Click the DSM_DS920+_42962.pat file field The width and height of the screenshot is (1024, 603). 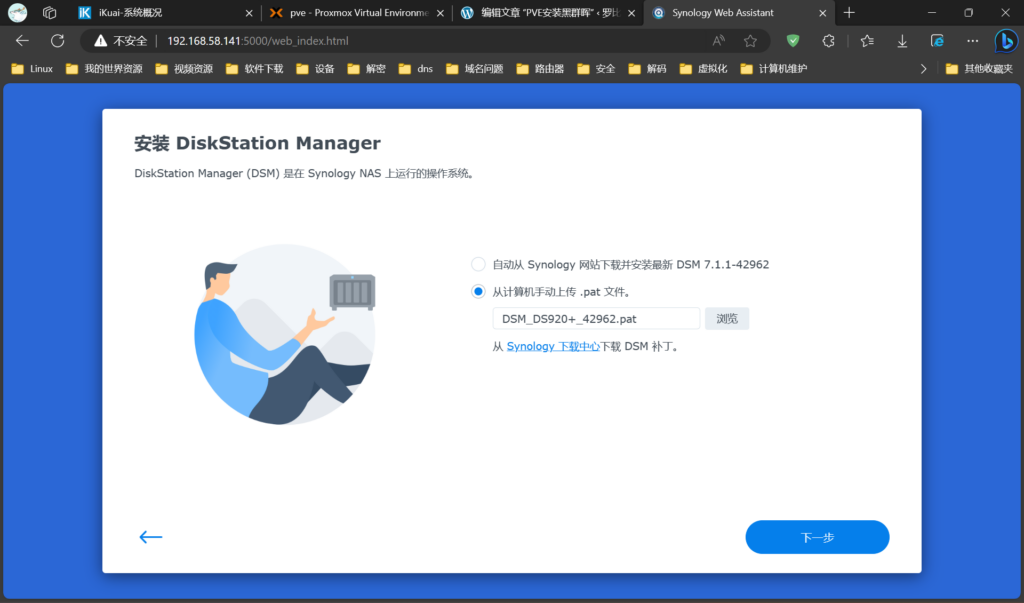[x=596, y=319]
